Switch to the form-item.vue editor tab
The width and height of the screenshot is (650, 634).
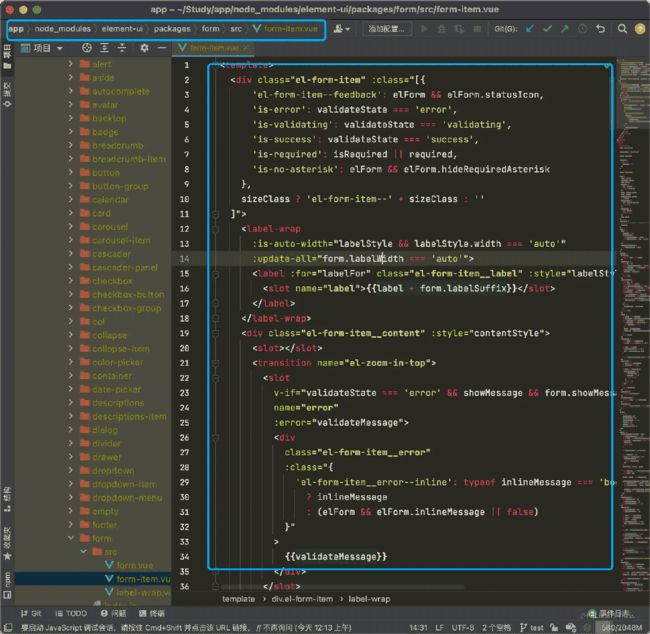211,48
